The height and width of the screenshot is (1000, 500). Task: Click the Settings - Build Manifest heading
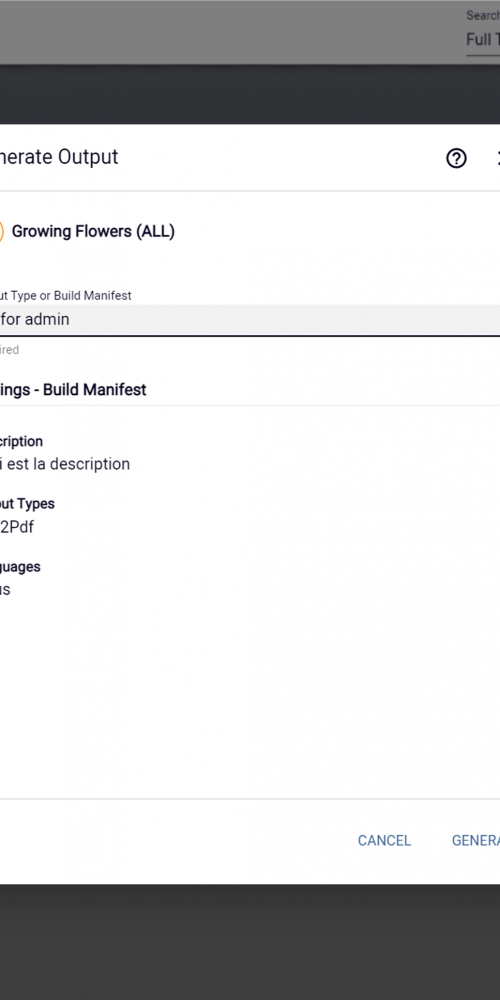[x=73, y=390]
